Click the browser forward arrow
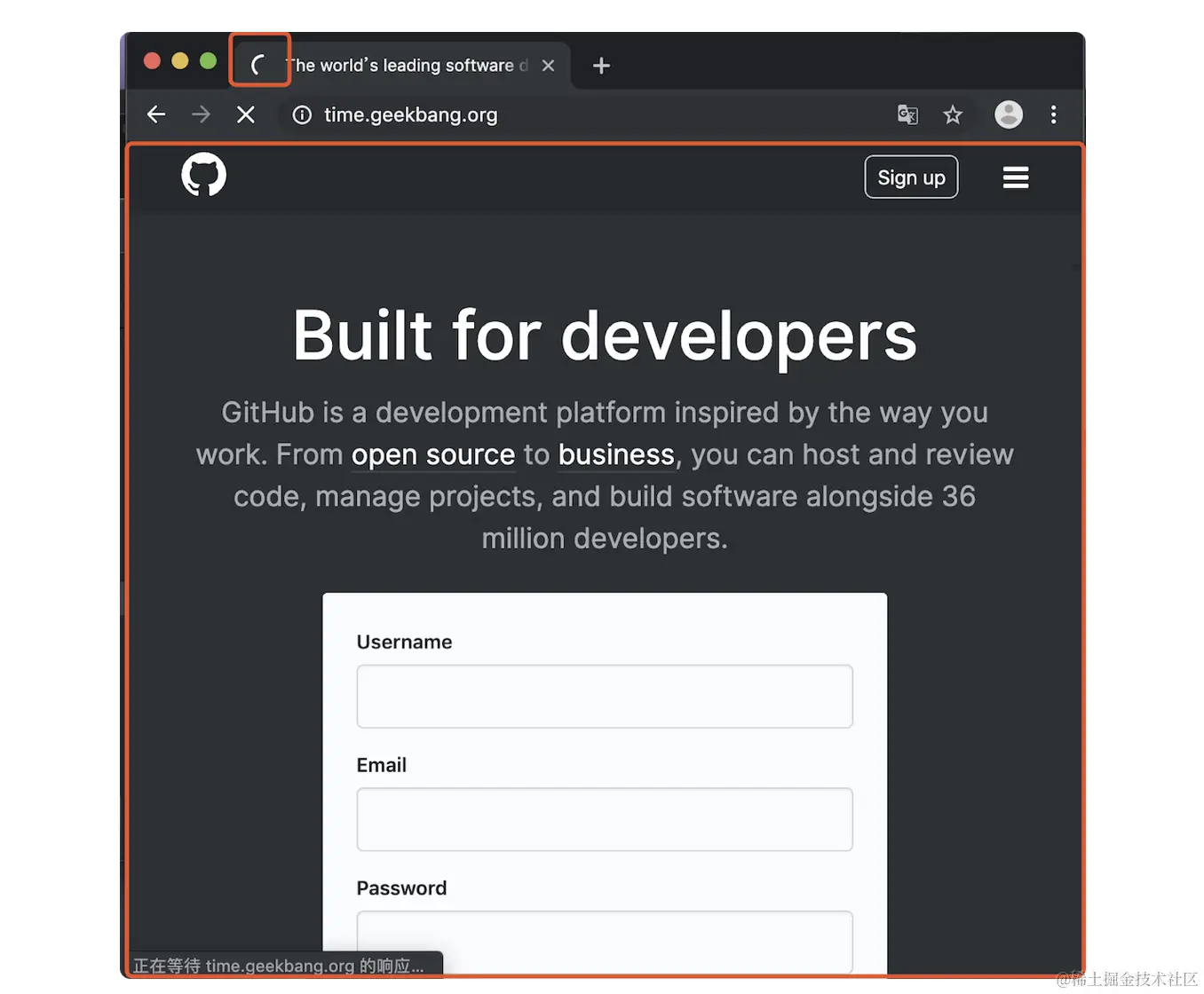Image resolution: width=1204 pixels, height=994 pixels. click(x=202, y=114)
